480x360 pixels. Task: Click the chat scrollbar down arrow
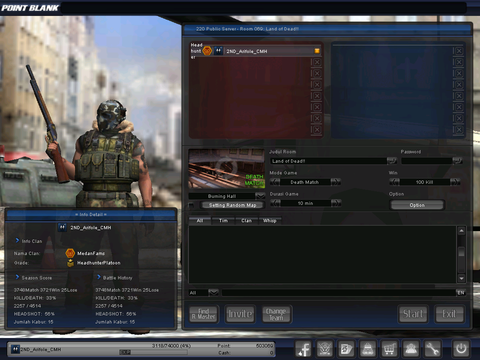click(461, 278)
